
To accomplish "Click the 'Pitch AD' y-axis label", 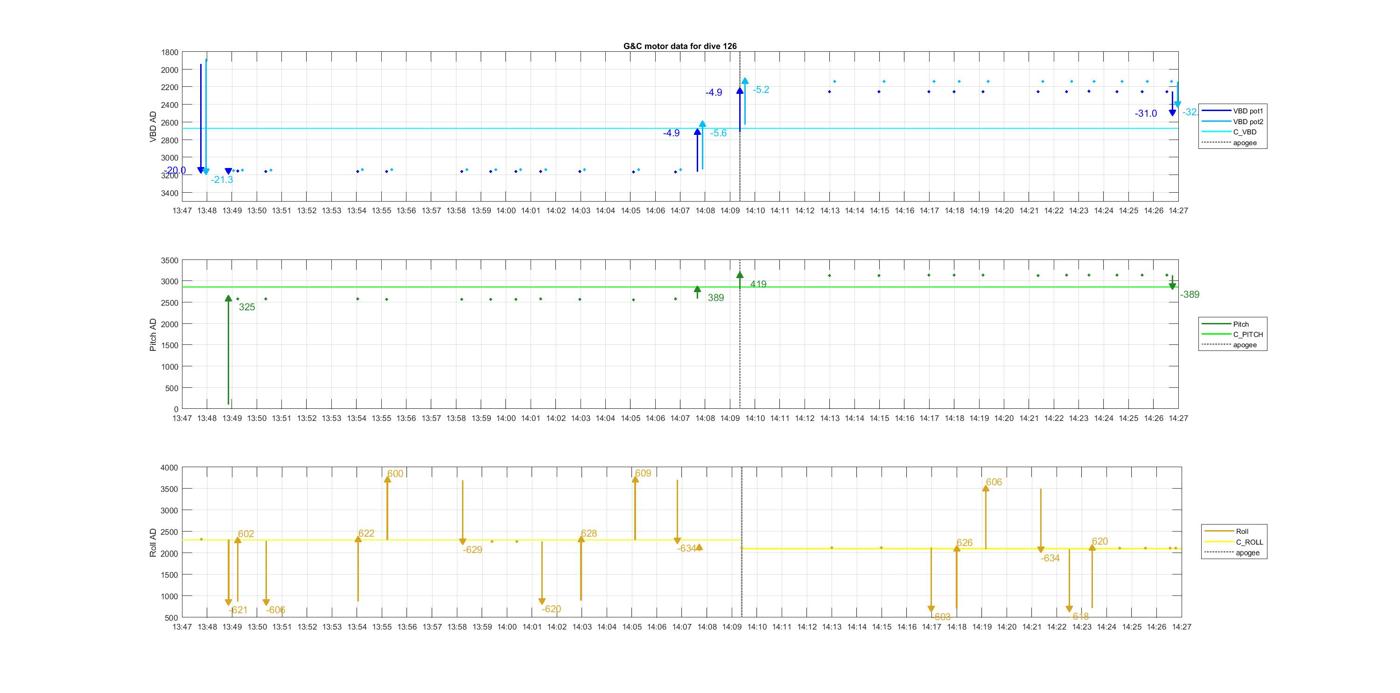I will tap(153, 334).
